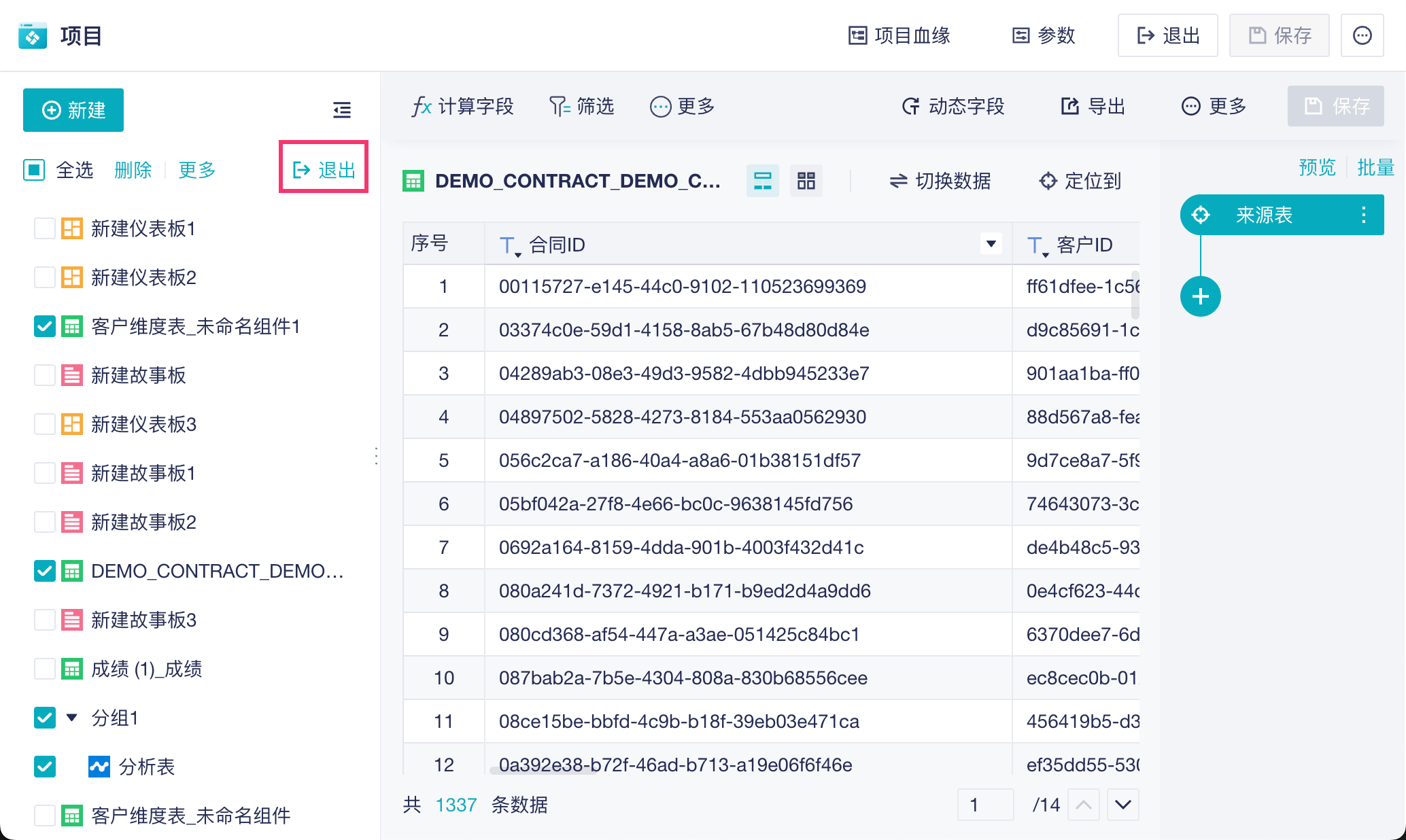Collapse the 分组1 tree group
Screen dimensions: 1406x840
pos(71,718)
